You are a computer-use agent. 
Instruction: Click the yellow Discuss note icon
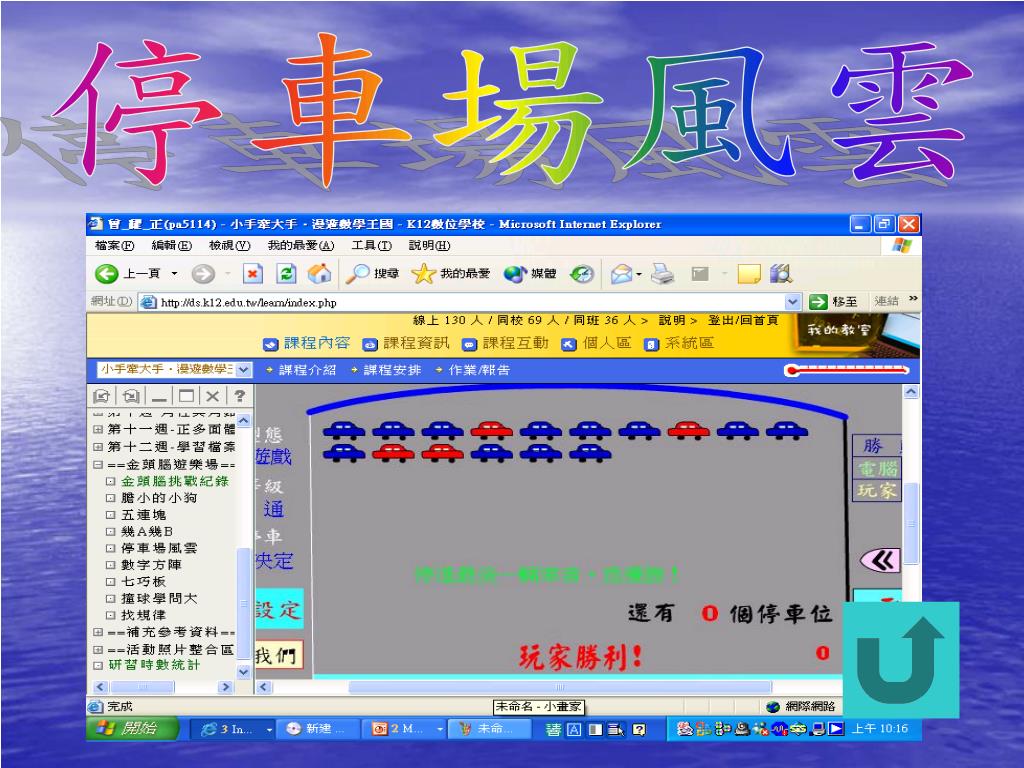tap(748, 274)
